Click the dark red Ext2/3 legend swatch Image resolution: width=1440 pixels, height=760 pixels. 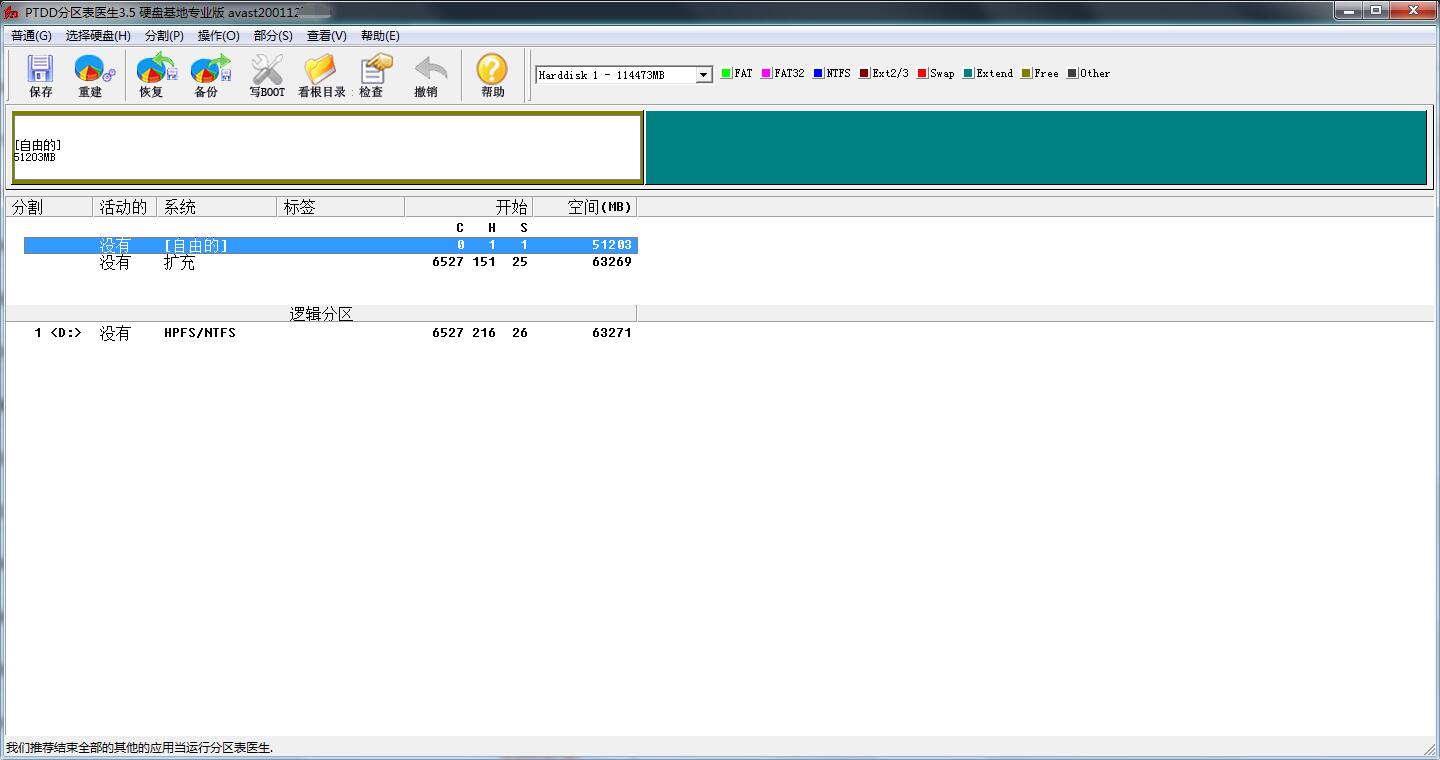864,73
